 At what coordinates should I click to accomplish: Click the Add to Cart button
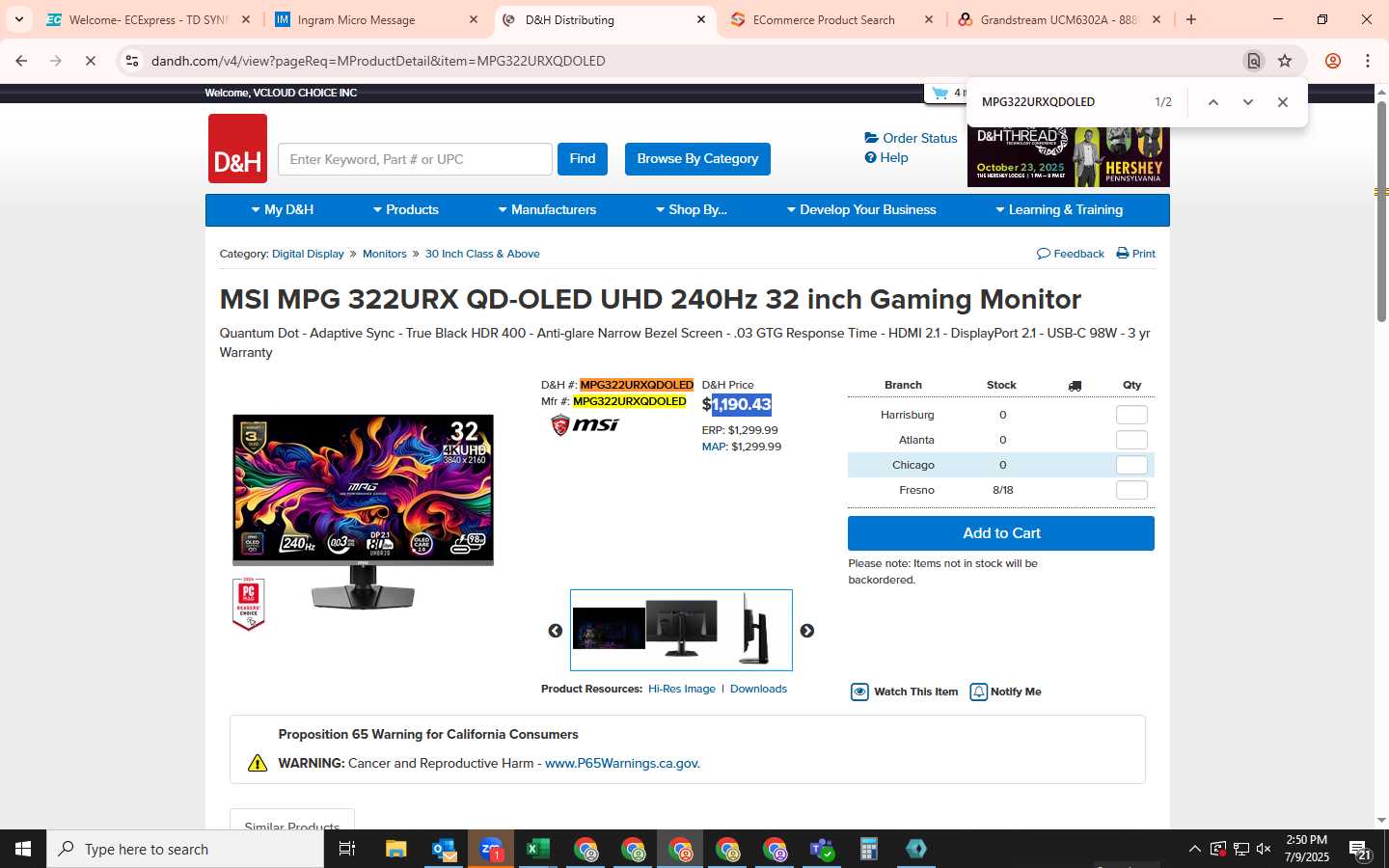(x=1001, y=533)
